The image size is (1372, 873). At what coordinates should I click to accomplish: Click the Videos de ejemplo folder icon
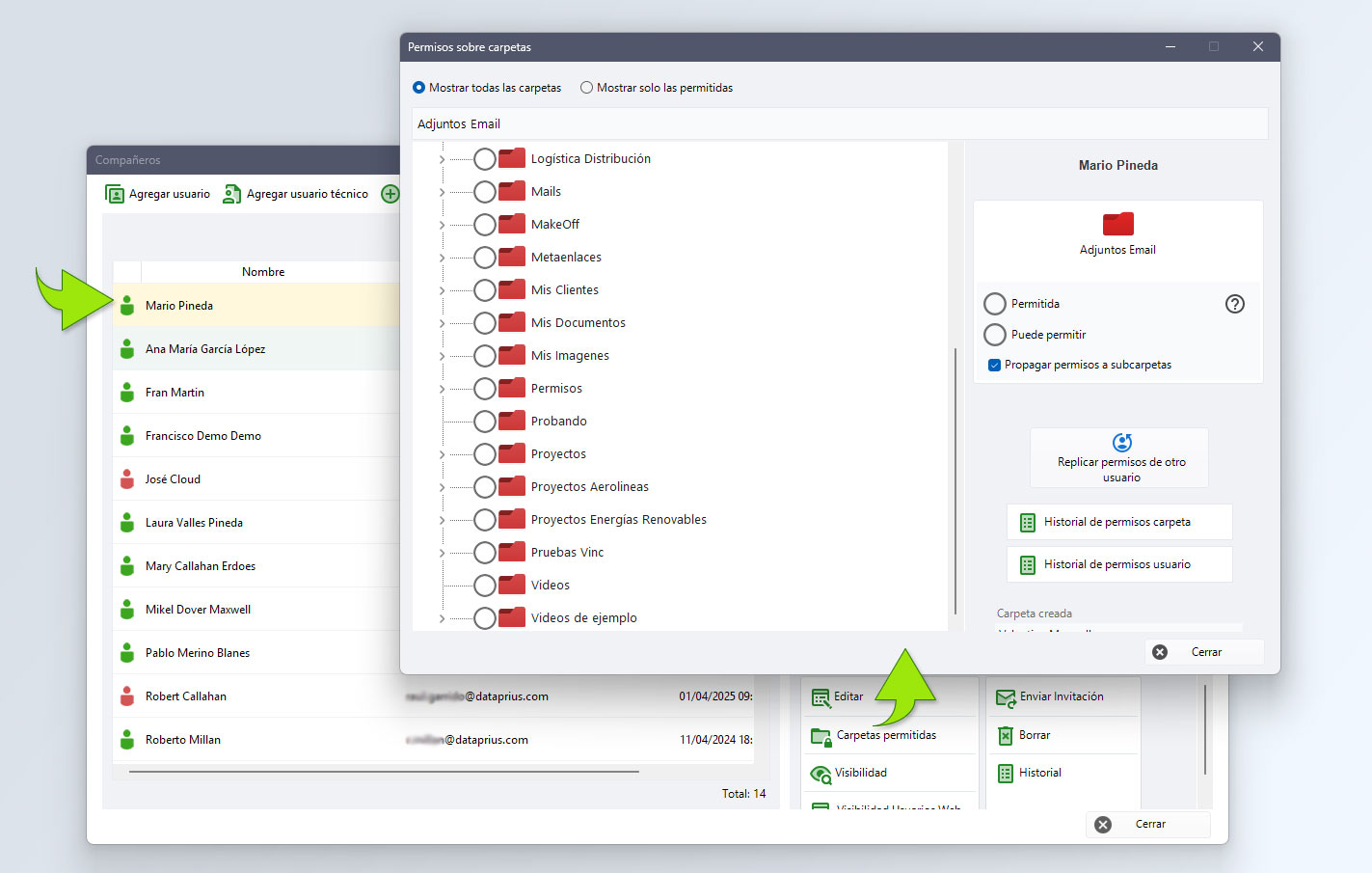tap(512, 617)
